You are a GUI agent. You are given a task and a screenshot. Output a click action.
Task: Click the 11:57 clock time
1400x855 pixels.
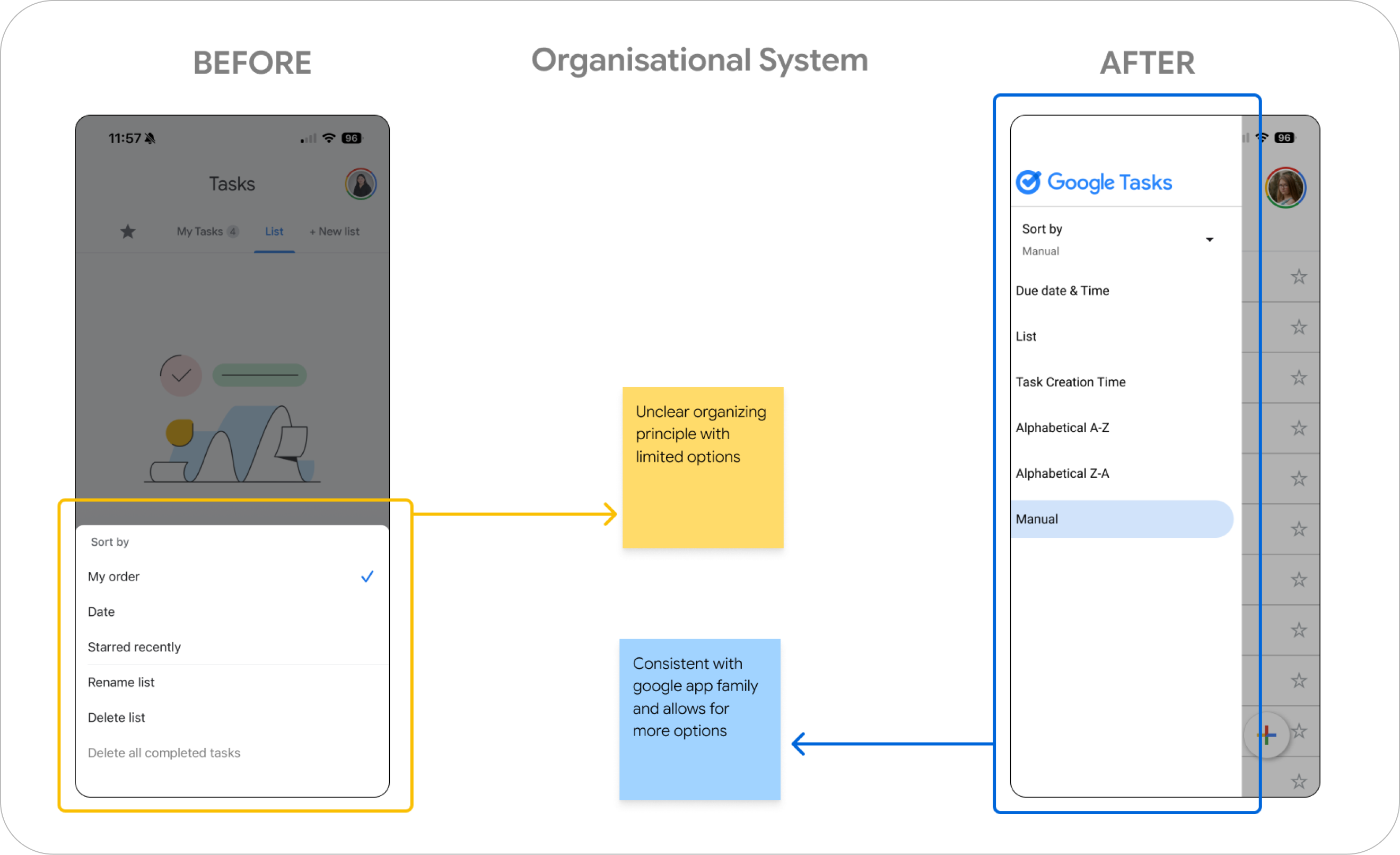point(125,138)
